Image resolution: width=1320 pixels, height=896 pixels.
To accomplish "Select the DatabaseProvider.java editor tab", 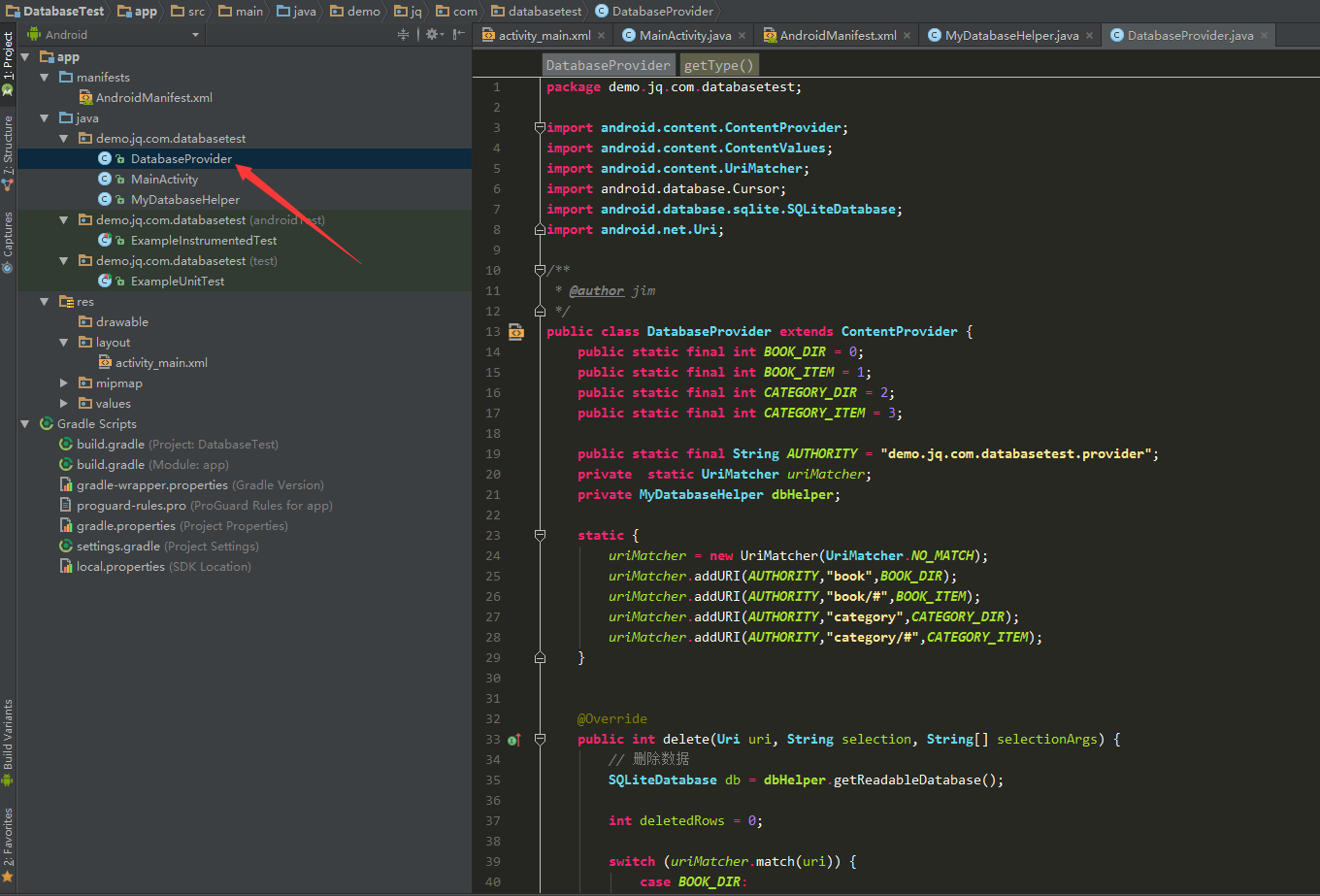I will (x=1190, y=35).
